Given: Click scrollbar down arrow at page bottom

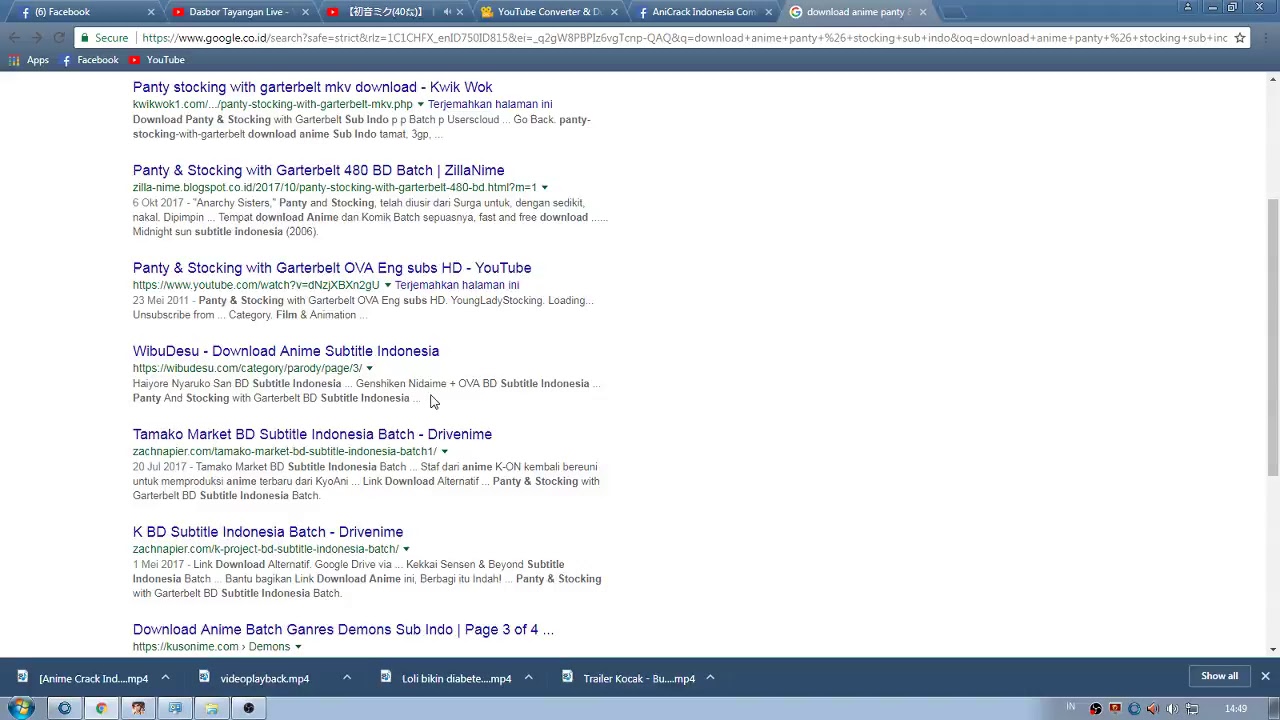Looking at the screenshot, I should [1273, 650].
